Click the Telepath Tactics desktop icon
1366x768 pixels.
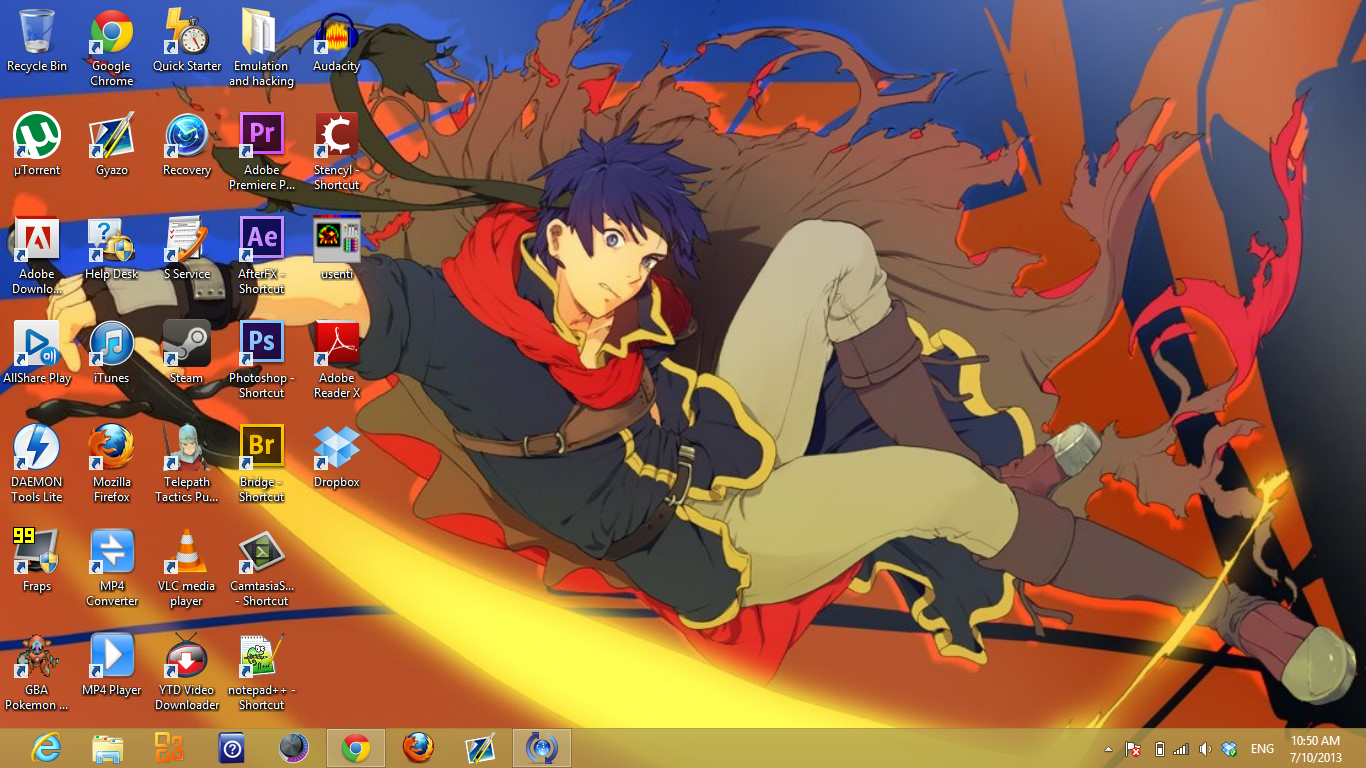[x=187, y=464]
